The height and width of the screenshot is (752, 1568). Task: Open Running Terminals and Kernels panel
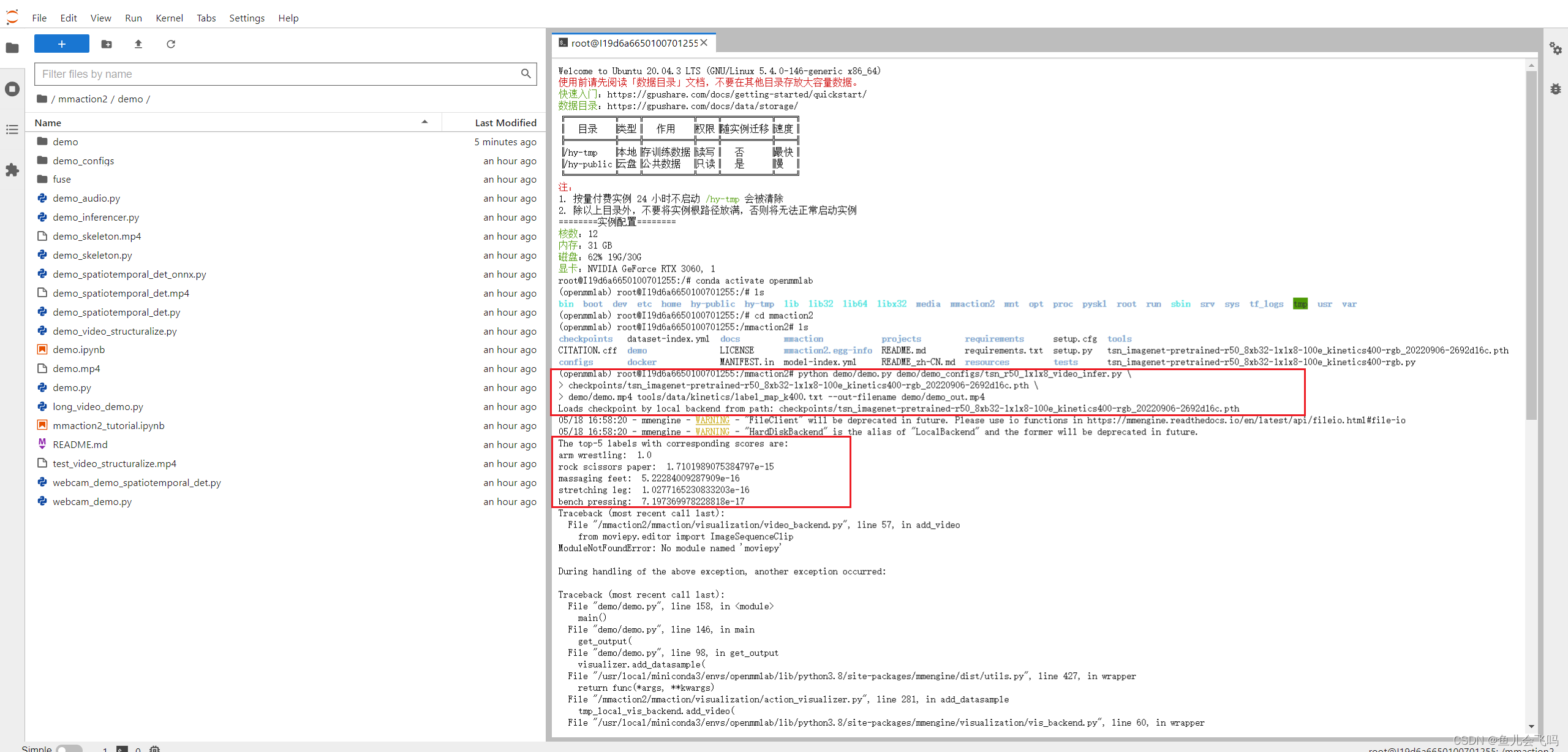tap(12, 89)
